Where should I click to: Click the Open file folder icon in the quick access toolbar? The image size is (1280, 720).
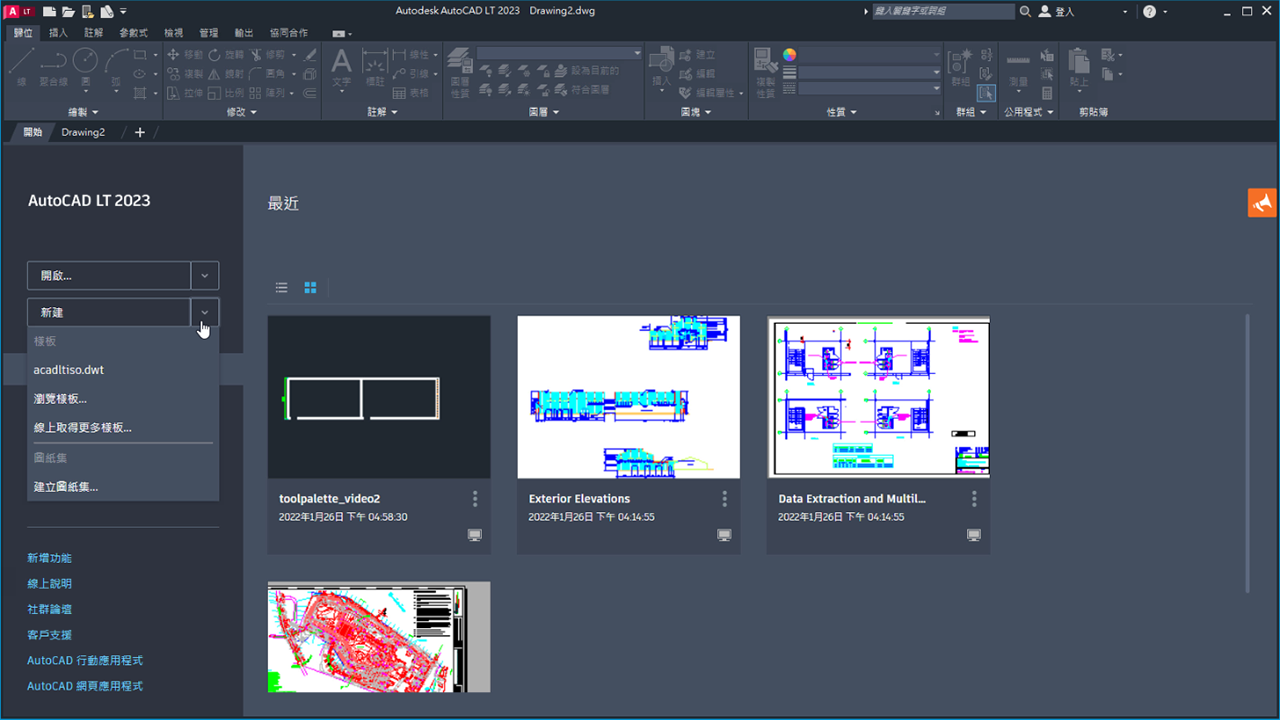68,12
